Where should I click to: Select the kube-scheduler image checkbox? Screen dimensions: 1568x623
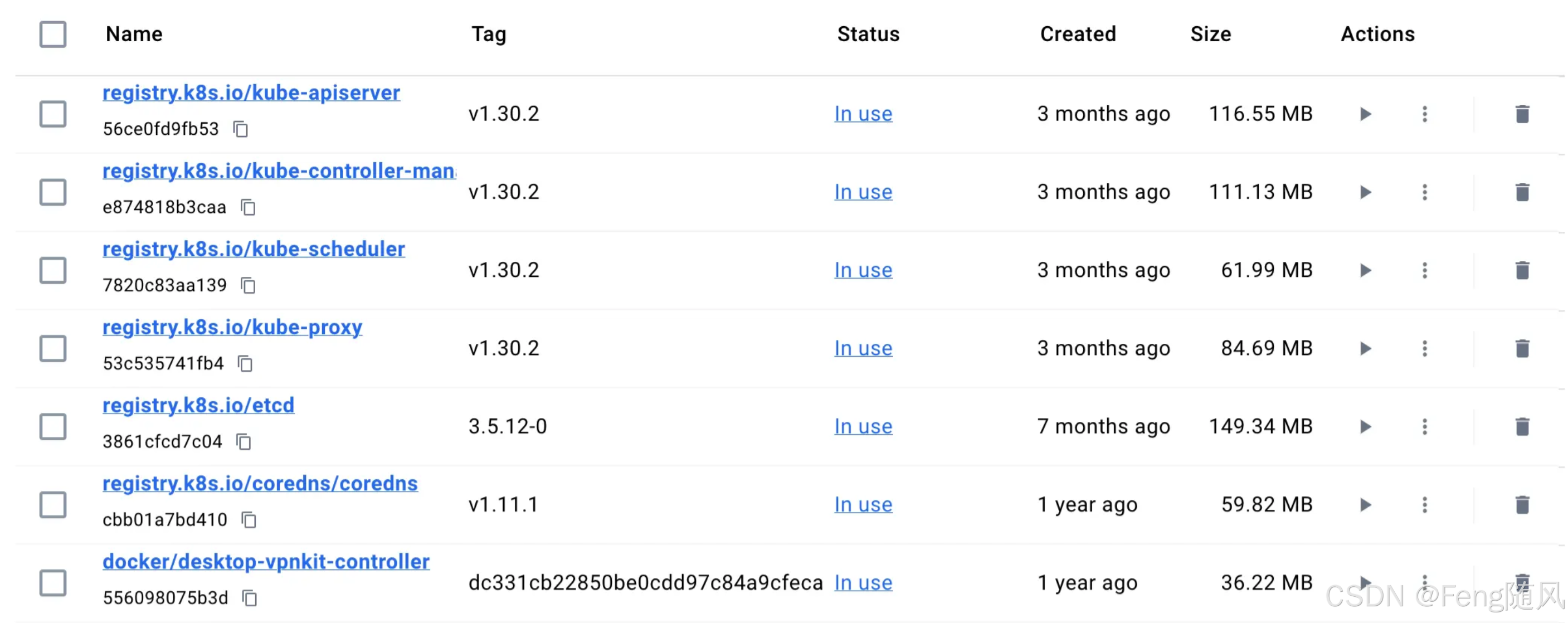53,270
